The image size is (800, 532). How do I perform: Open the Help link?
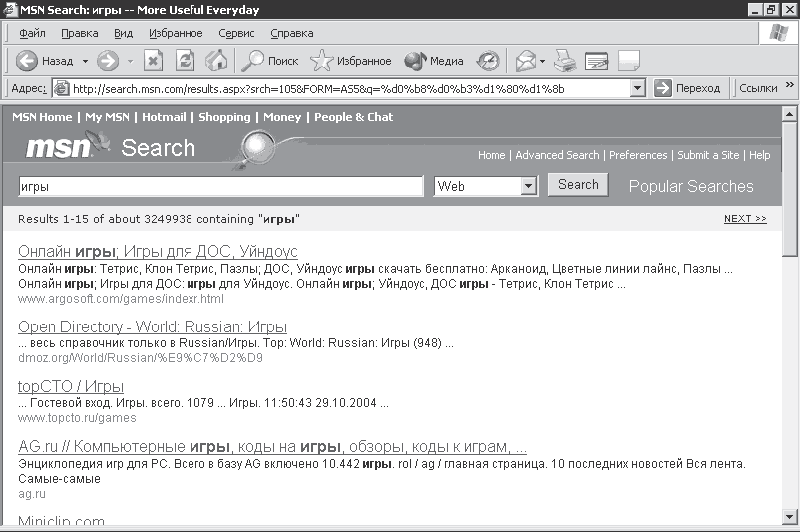point(759,155)
